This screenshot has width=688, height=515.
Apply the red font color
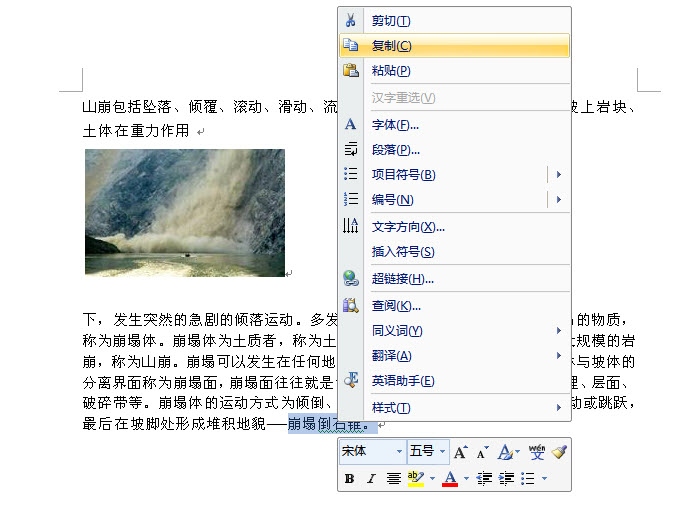(450, 479)
